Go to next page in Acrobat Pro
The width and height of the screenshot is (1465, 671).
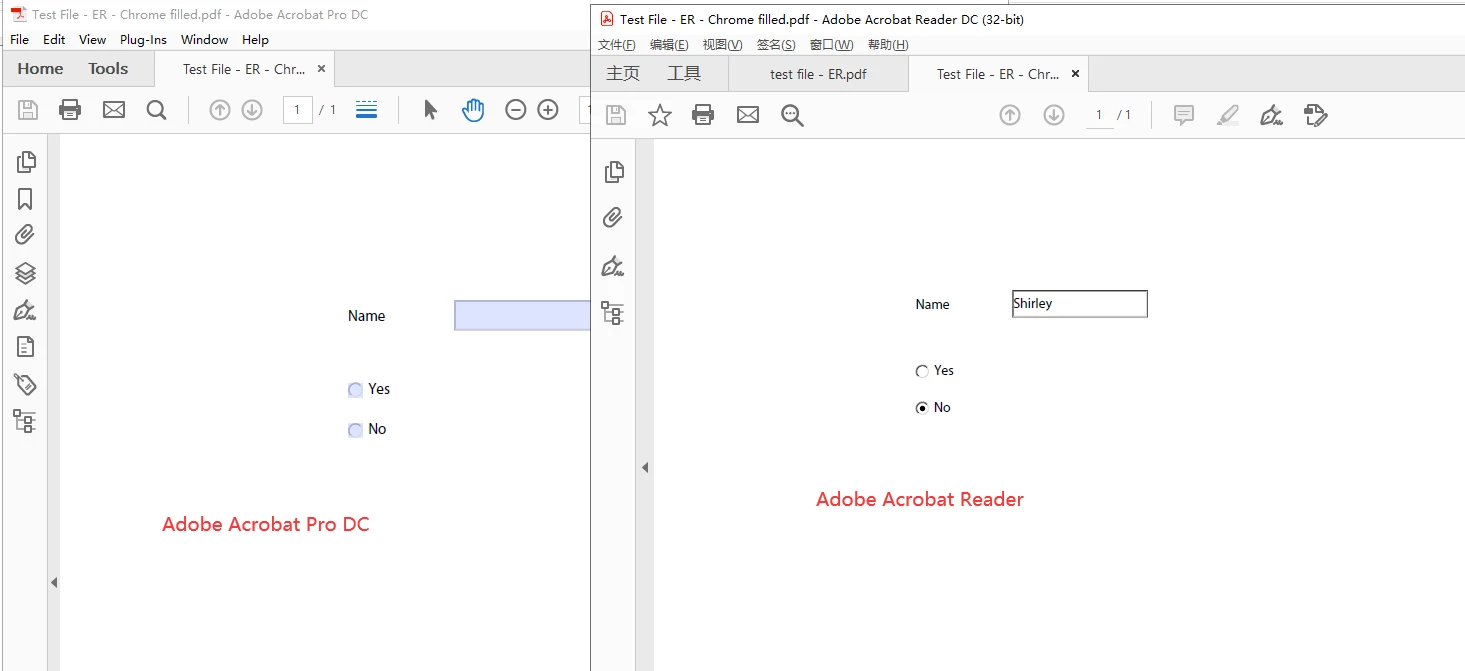252,110
